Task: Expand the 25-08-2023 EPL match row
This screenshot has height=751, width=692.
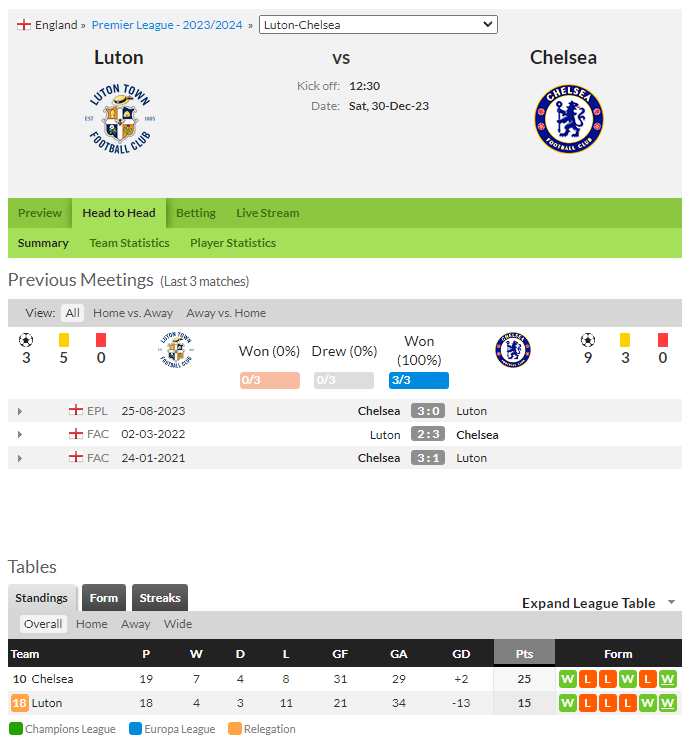Action: pyautogui.click(x=20, y=411)
